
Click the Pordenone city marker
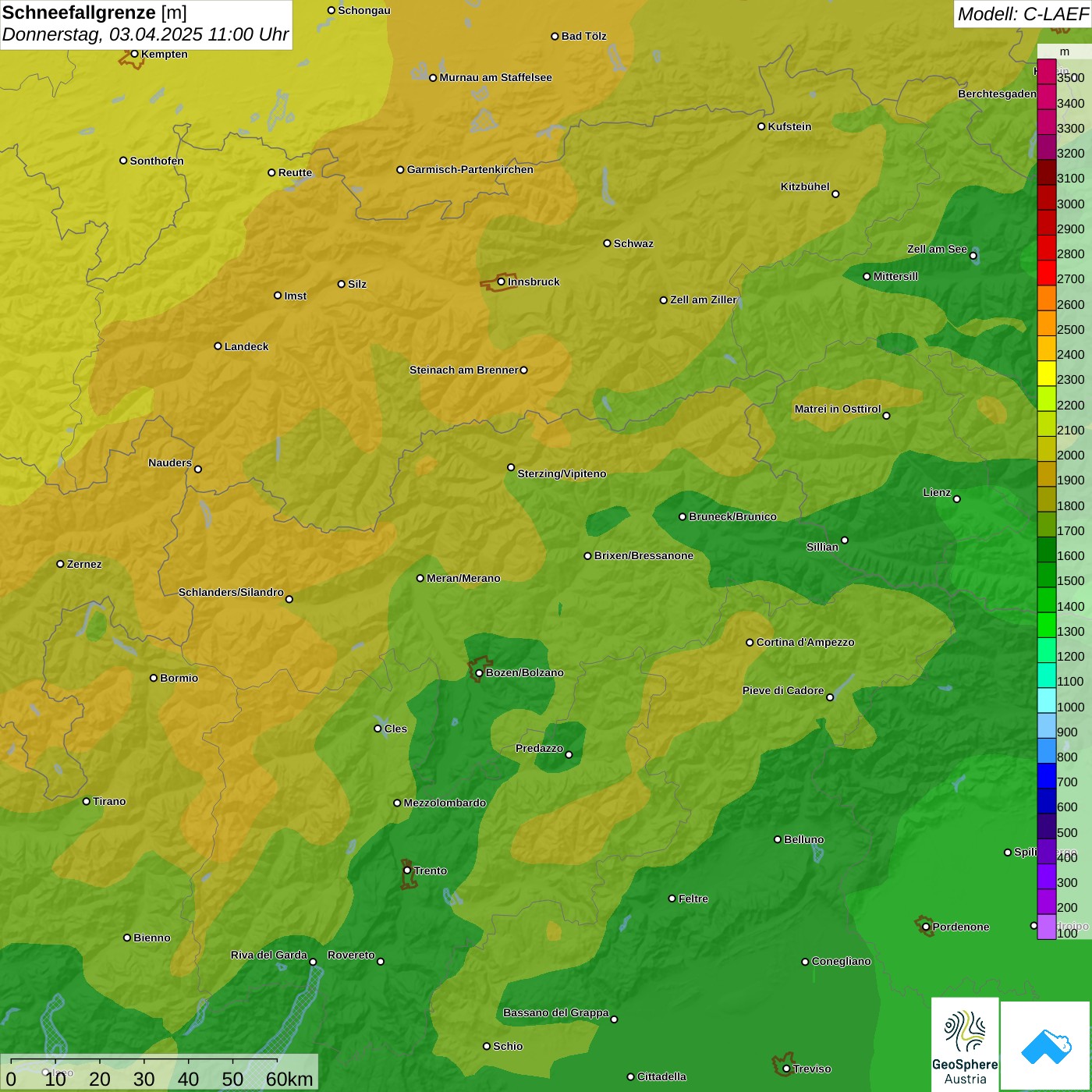pos(926,927)
